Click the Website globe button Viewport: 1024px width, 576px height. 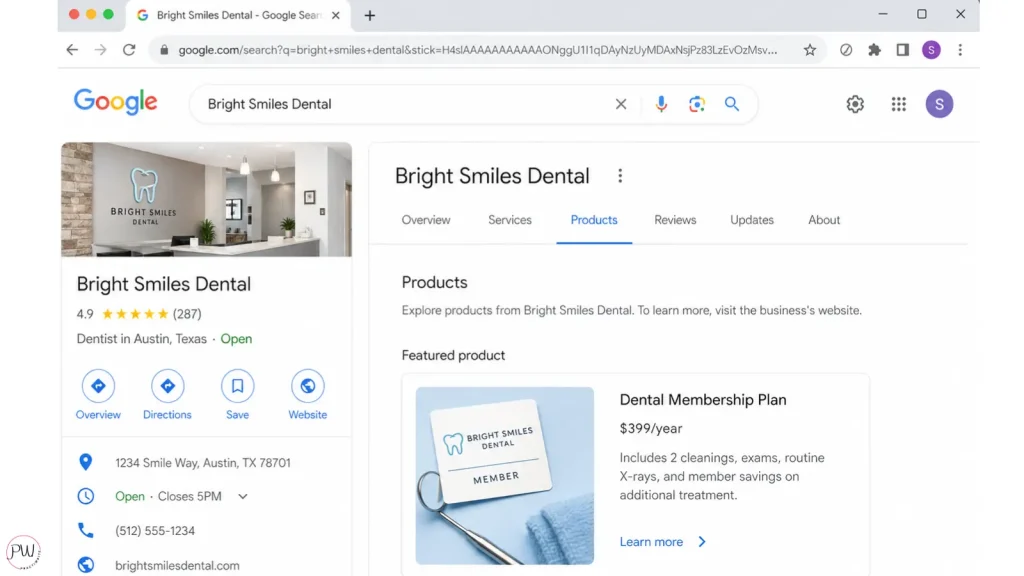pos(307,386)
